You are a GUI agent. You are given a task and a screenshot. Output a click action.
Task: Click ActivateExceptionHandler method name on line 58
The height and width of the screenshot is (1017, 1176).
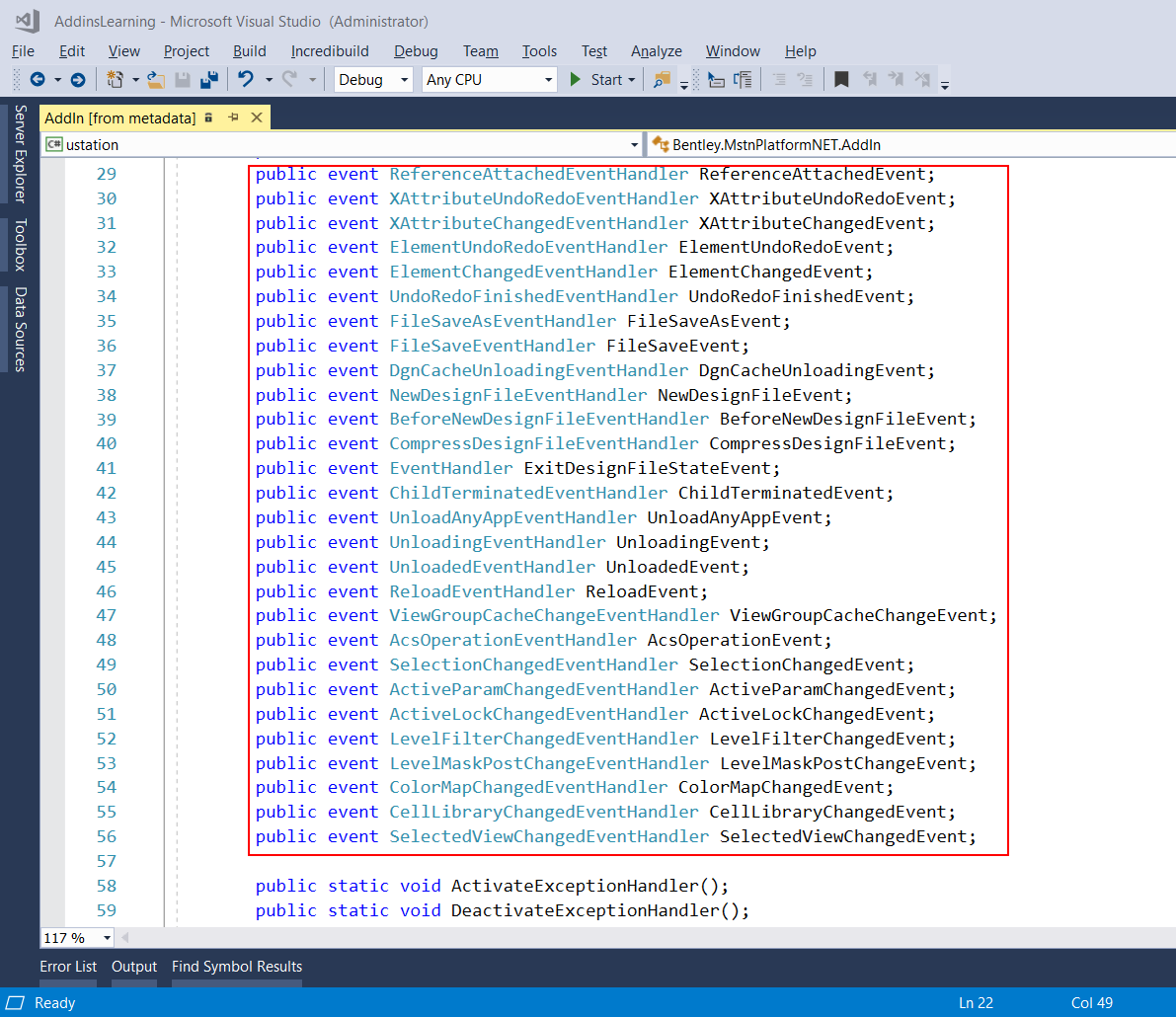point(576,886)
